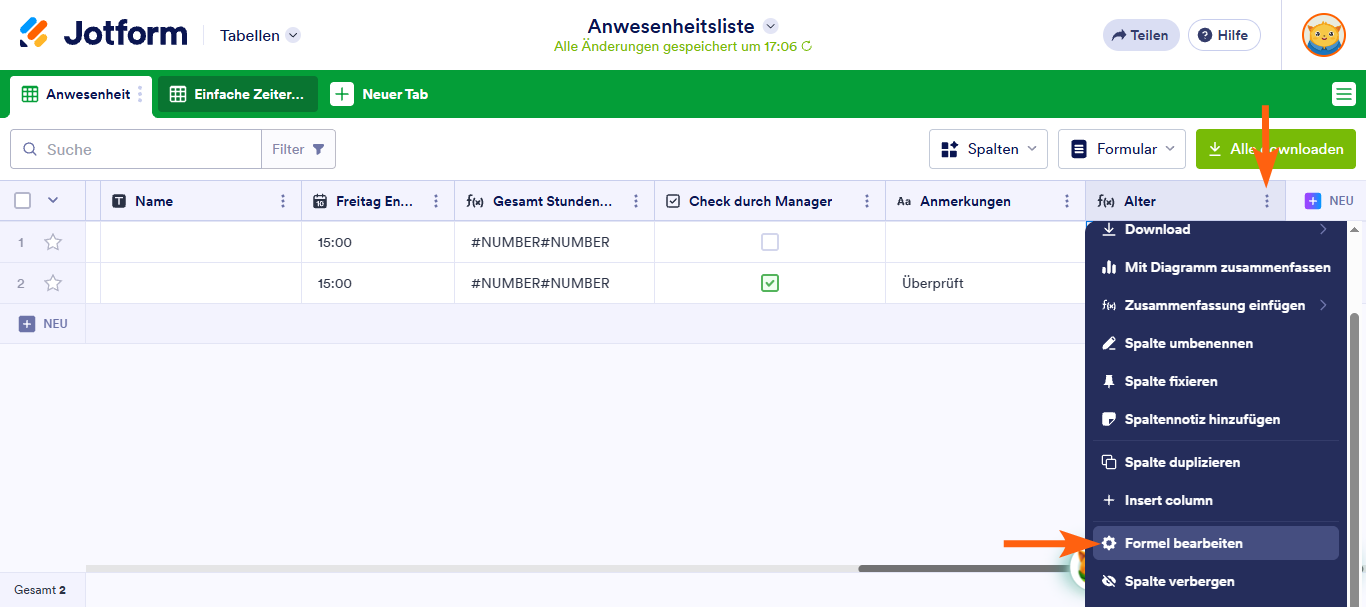
Task: Click the 15:00 cell in row 2
Action: click(378, 283)
